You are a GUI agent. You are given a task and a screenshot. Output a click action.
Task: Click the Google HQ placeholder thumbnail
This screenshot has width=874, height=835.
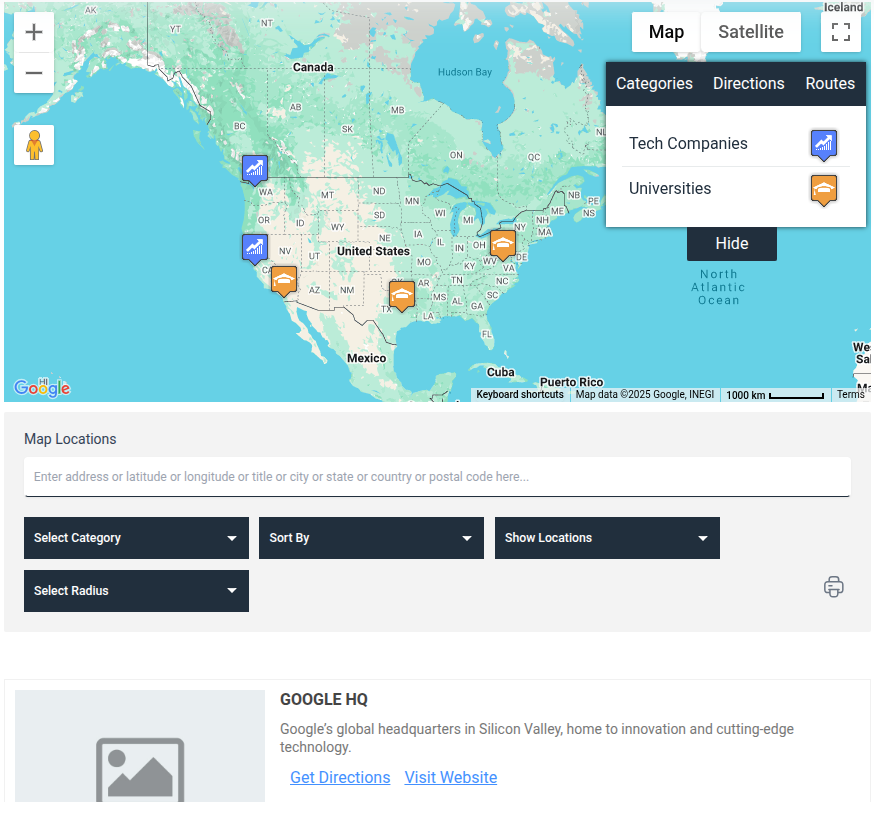[x=140, y=746]
